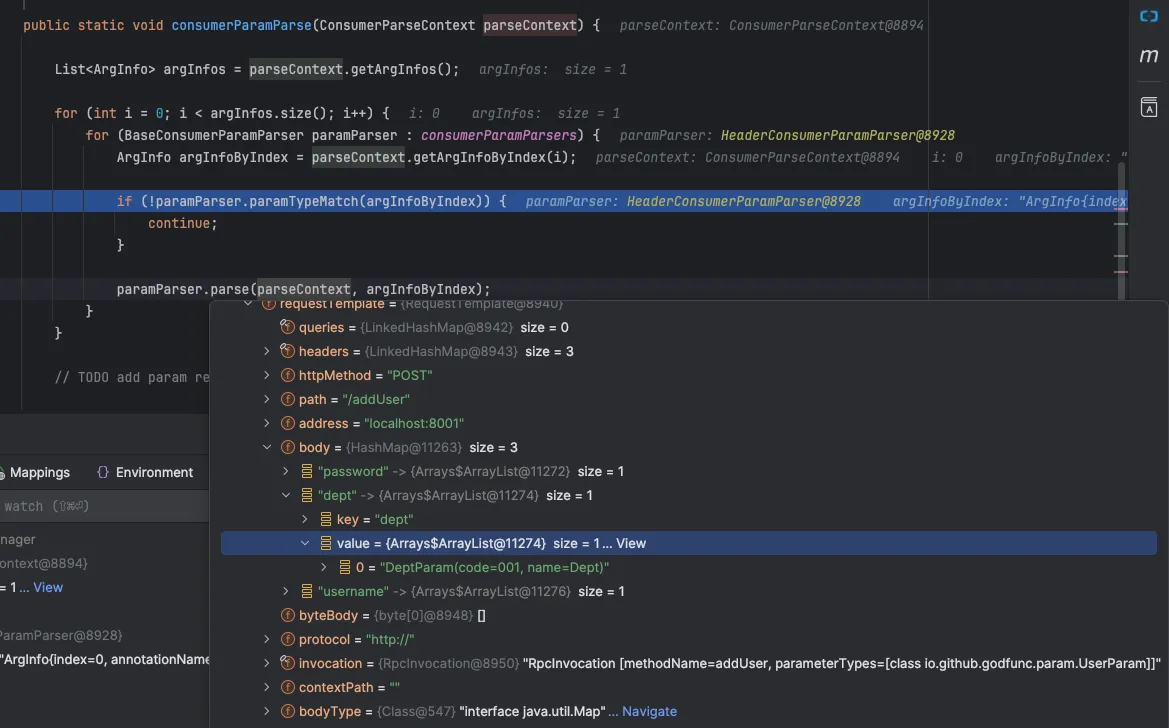
Task: Click the element icon beside 0 = DeptParam
Action: 344,567
